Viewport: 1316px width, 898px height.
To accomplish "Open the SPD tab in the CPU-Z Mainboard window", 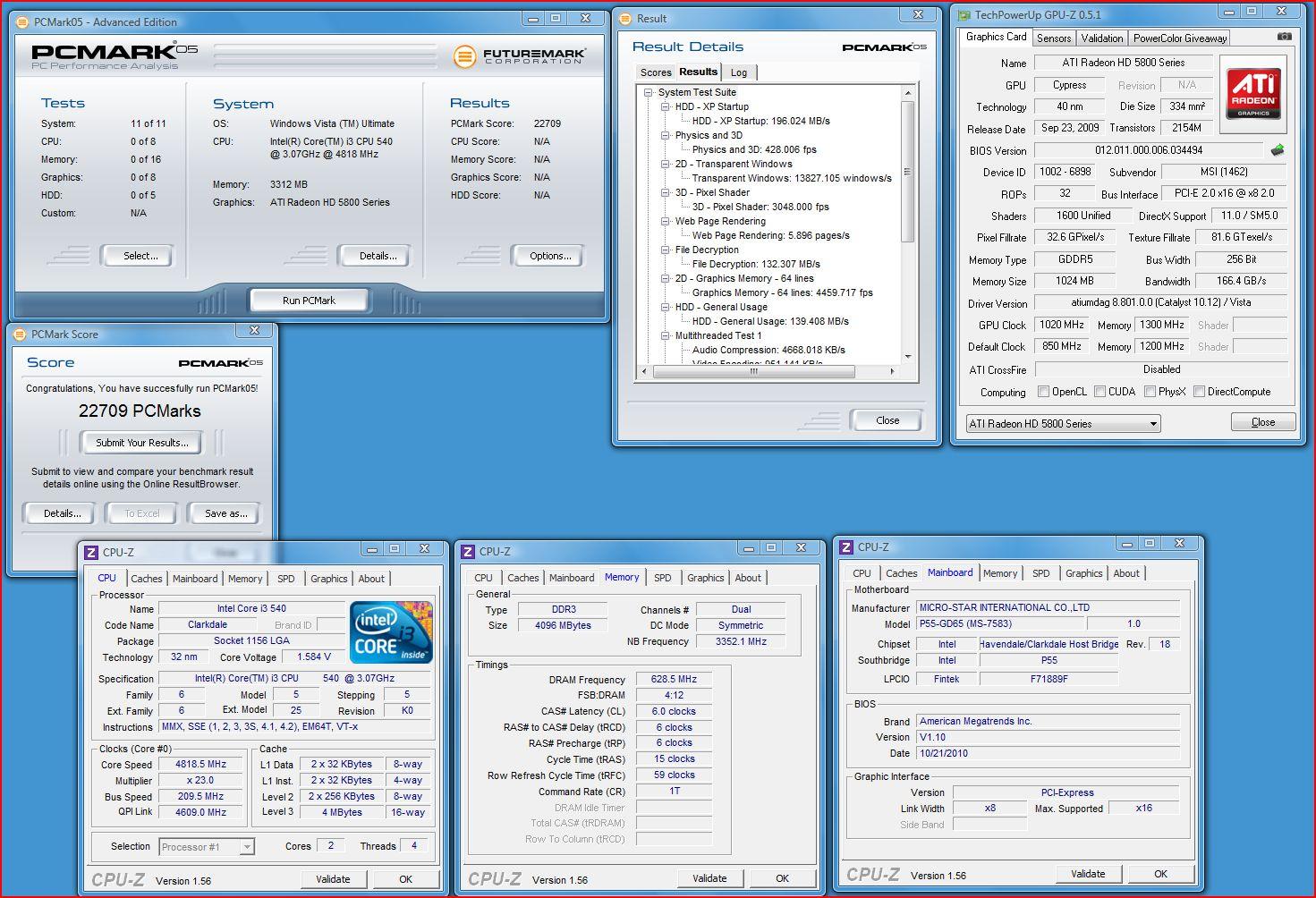I will point(1041,573).
